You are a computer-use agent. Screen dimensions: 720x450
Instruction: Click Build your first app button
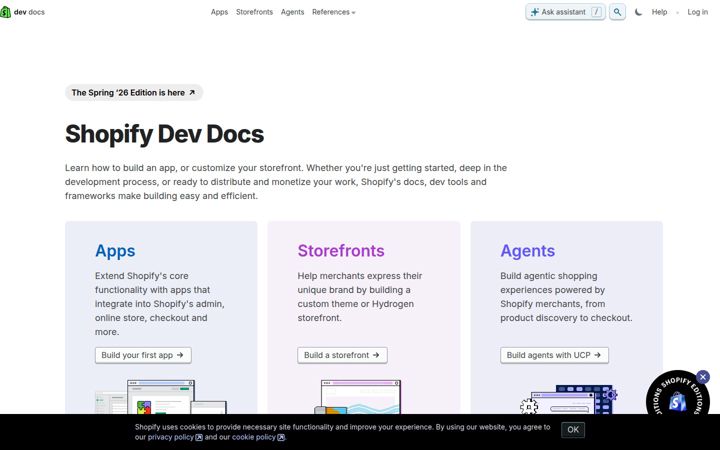(143, 355)
